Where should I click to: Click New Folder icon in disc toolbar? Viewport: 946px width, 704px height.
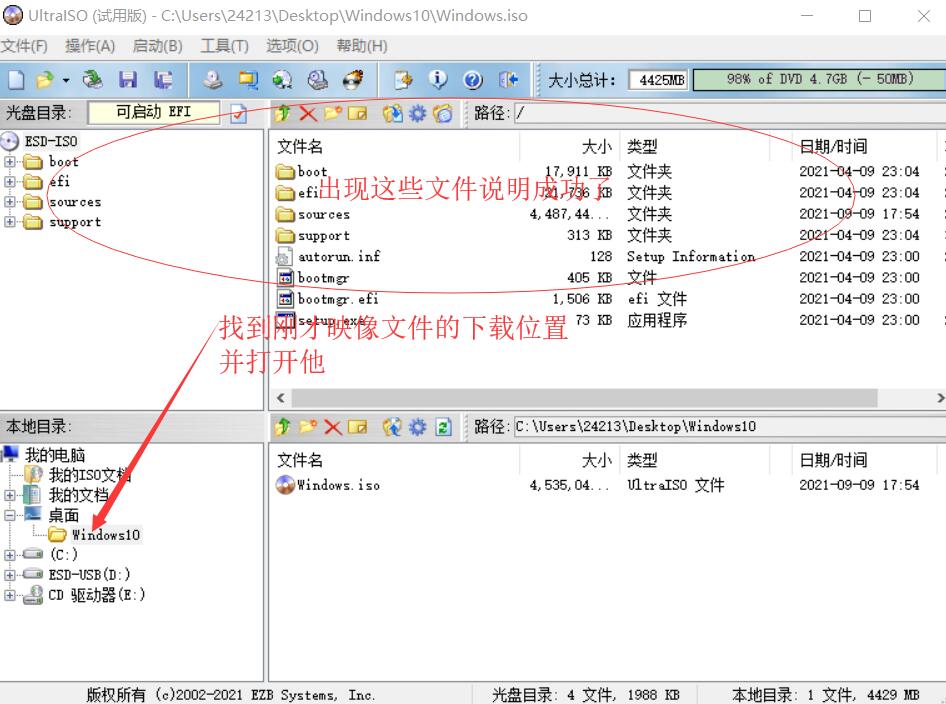tap(332, 113)
